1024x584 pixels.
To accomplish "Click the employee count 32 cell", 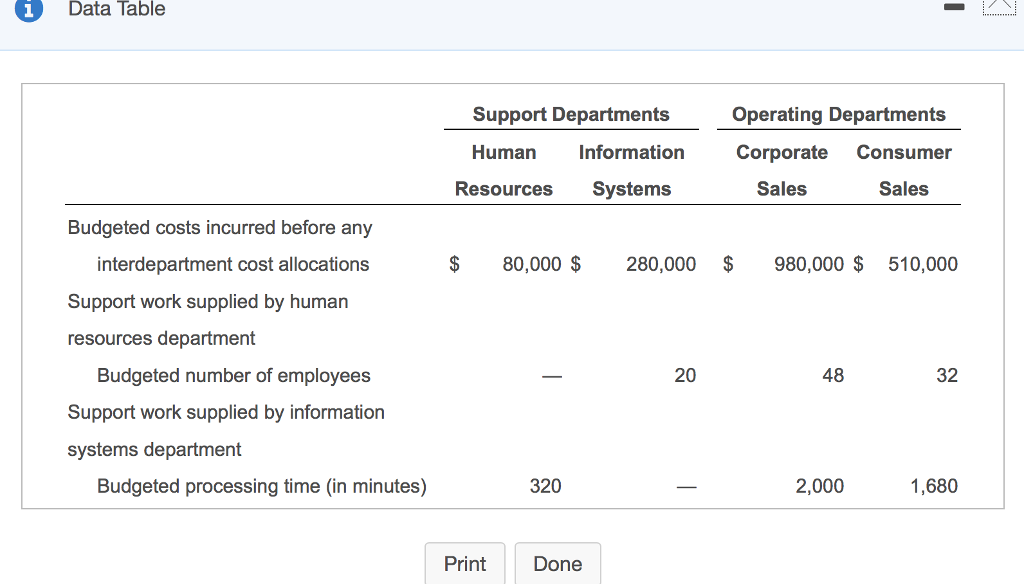I will pos(947,375).
